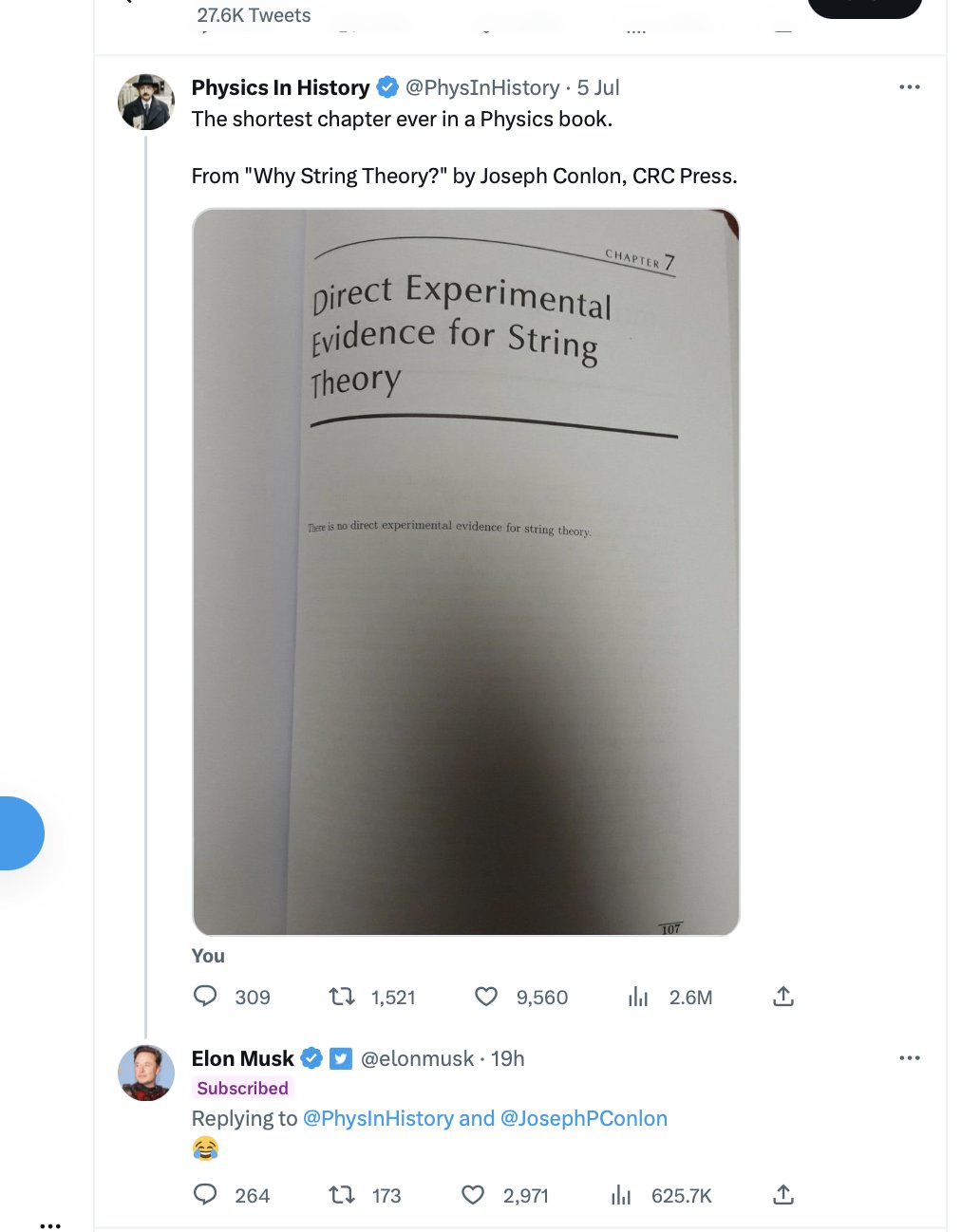Reply to Elon Musk's tweet
Image resolution: width=980 pixels, height=1232 pixels.
pos(205,1195)
